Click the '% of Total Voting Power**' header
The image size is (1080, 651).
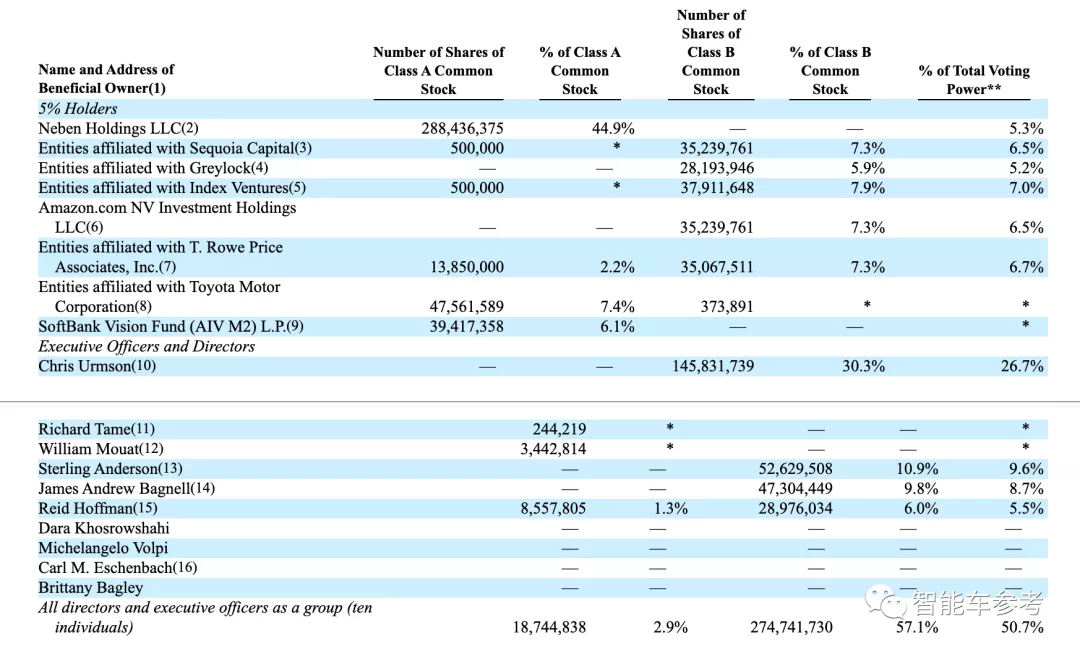pyautogui.click(x=973, y=80)
